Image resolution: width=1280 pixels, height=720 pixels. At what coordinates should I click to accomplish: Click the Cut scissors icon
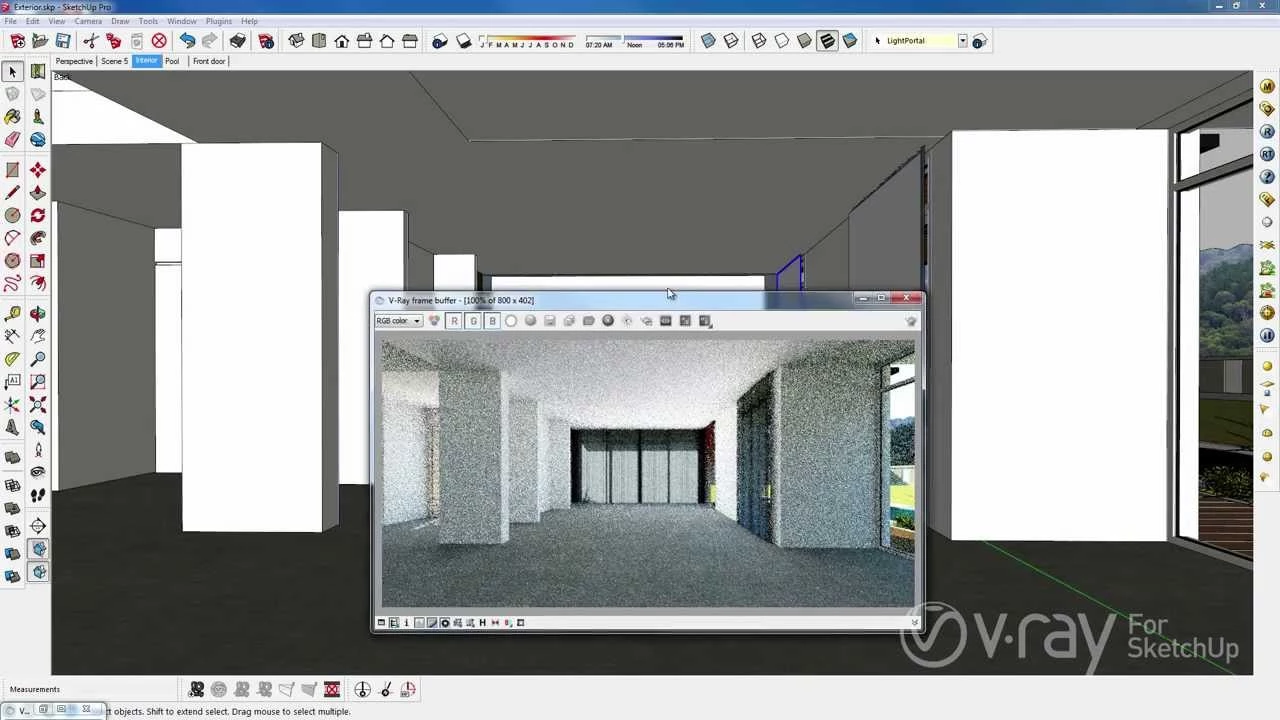coord(91,41)
